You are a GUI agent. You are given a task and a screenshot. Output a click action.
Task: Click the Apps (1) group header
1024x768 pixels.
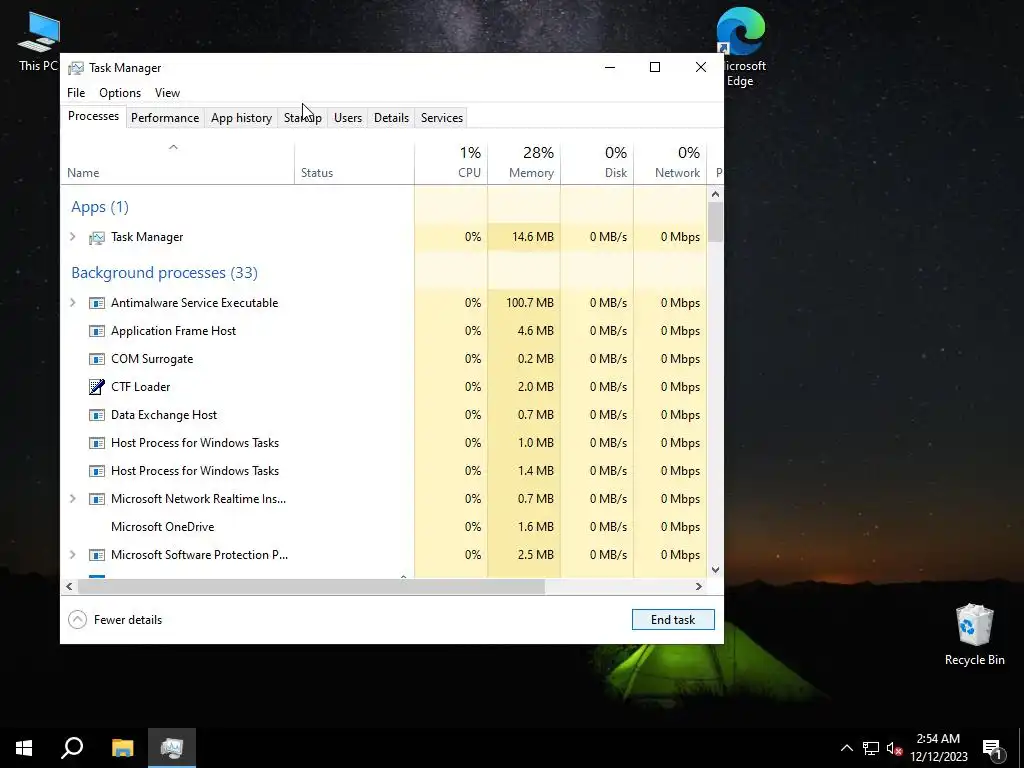click(100, 207)
